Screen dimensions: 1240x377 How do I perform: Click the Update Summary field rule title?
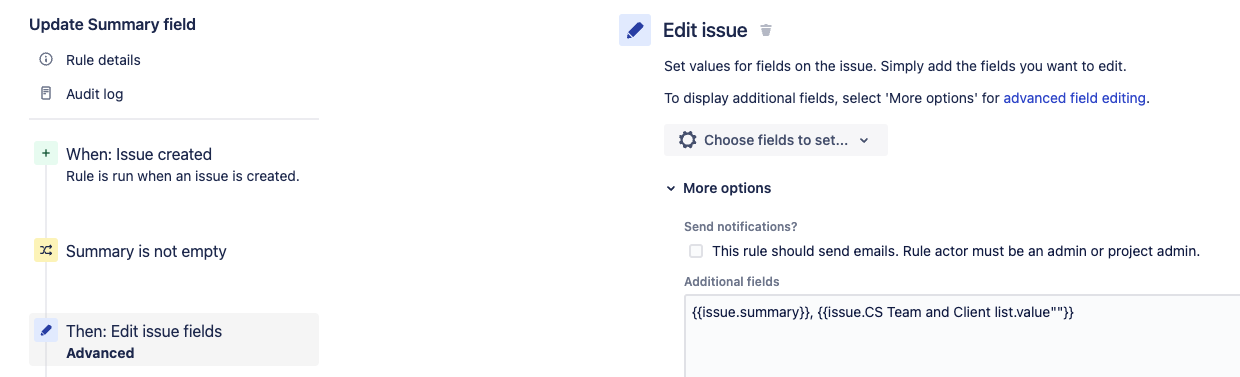click(113, 24)
